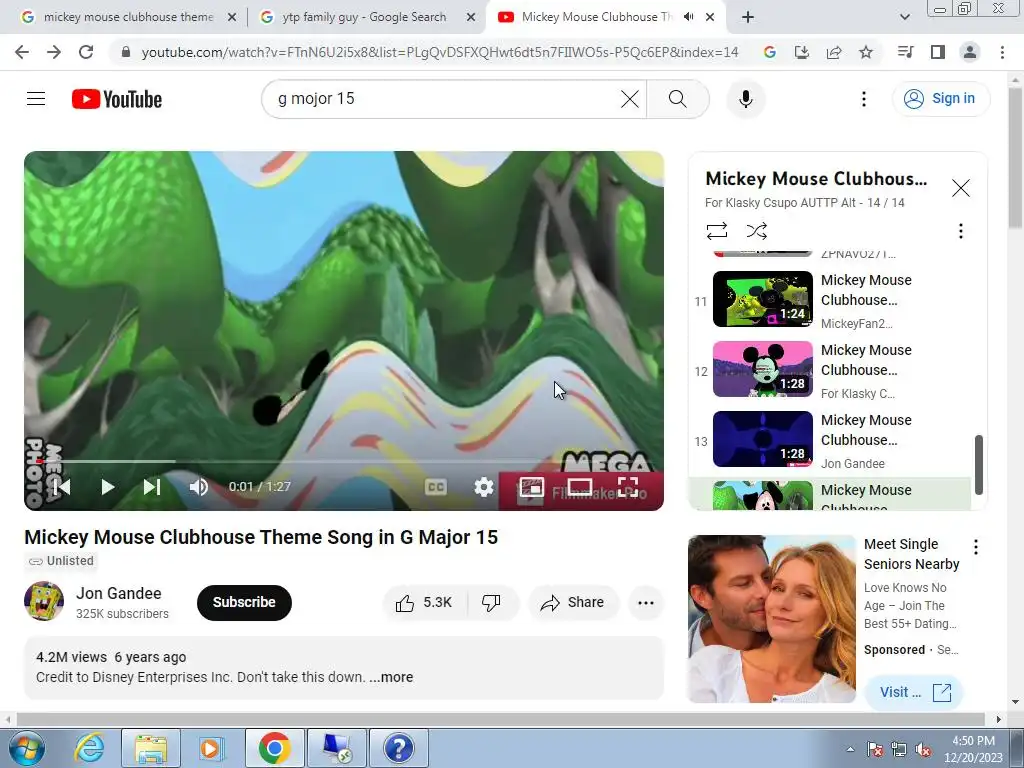Switch to ytp family guy Google tab
The height and width of the screenshot is (768, 1024).
[364, 17]
